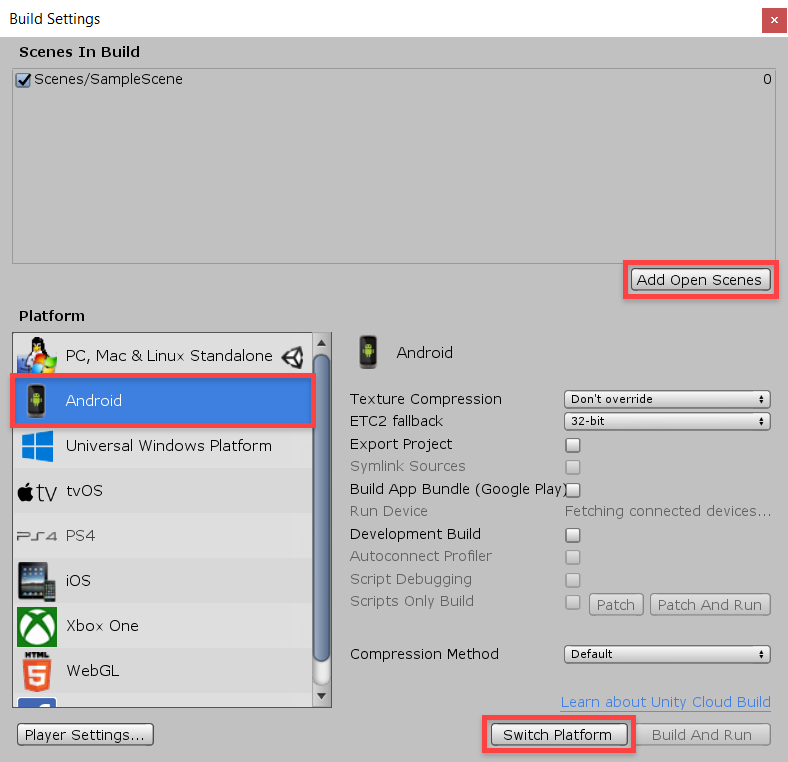Click the Switch Platform button
The height and width of the screenshot is (762, 788).
pyautogui.click(x=559, y=735)
